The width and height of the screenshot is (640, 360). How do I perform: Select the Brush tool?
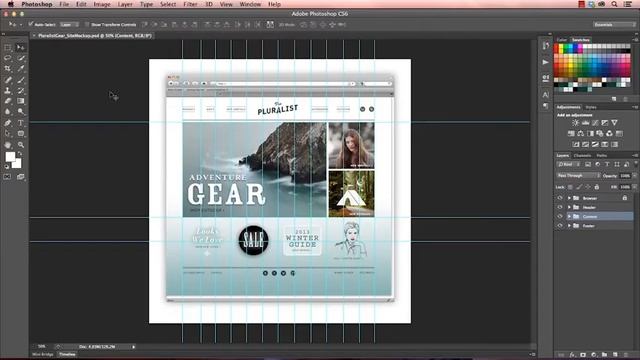[20, 80]
